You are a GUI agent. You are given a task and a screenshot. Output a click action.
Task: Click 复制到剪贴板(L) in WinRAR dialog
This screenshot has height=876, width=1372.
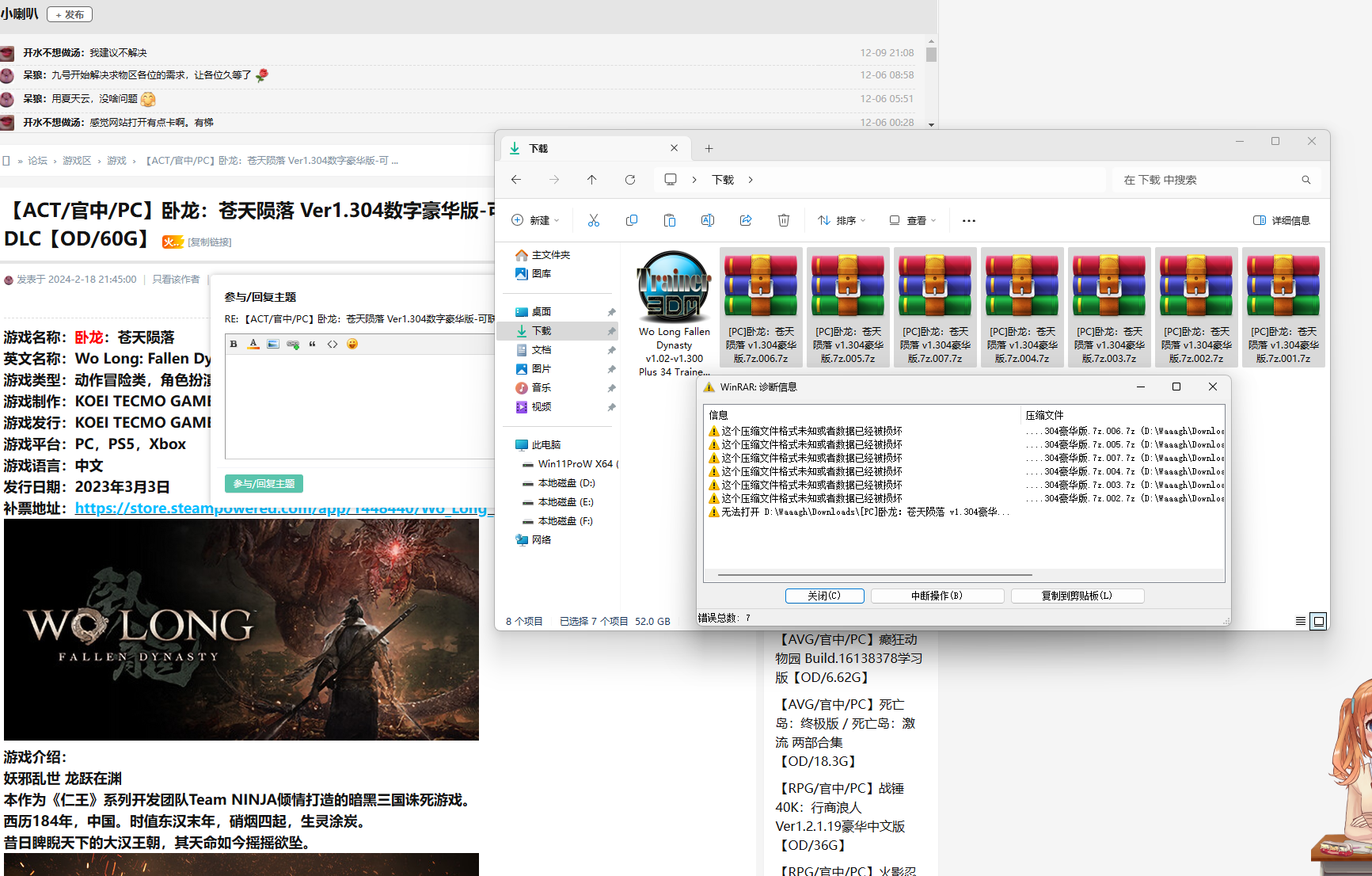(x=1077, y=596)
